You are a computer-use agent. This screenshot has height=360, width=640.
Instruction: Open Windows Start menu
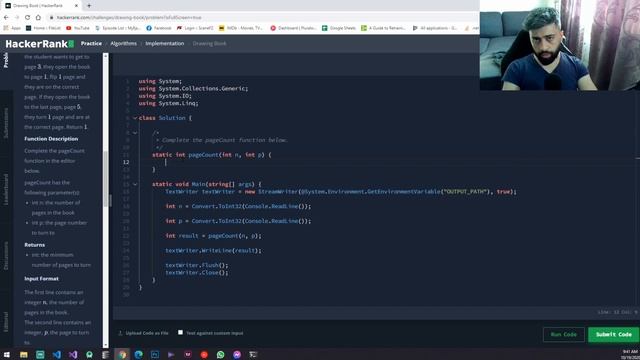(x=7, y=355)
